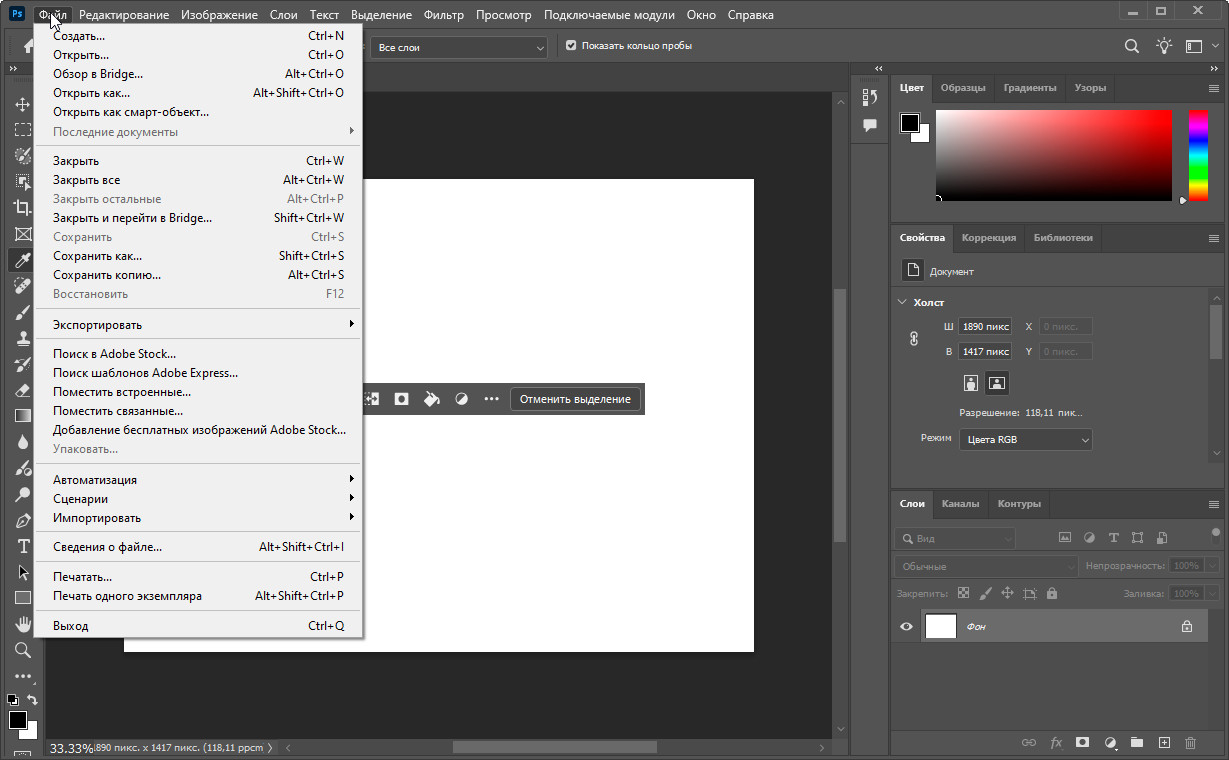Click the Ш width field showing 1890

(985, 327)
